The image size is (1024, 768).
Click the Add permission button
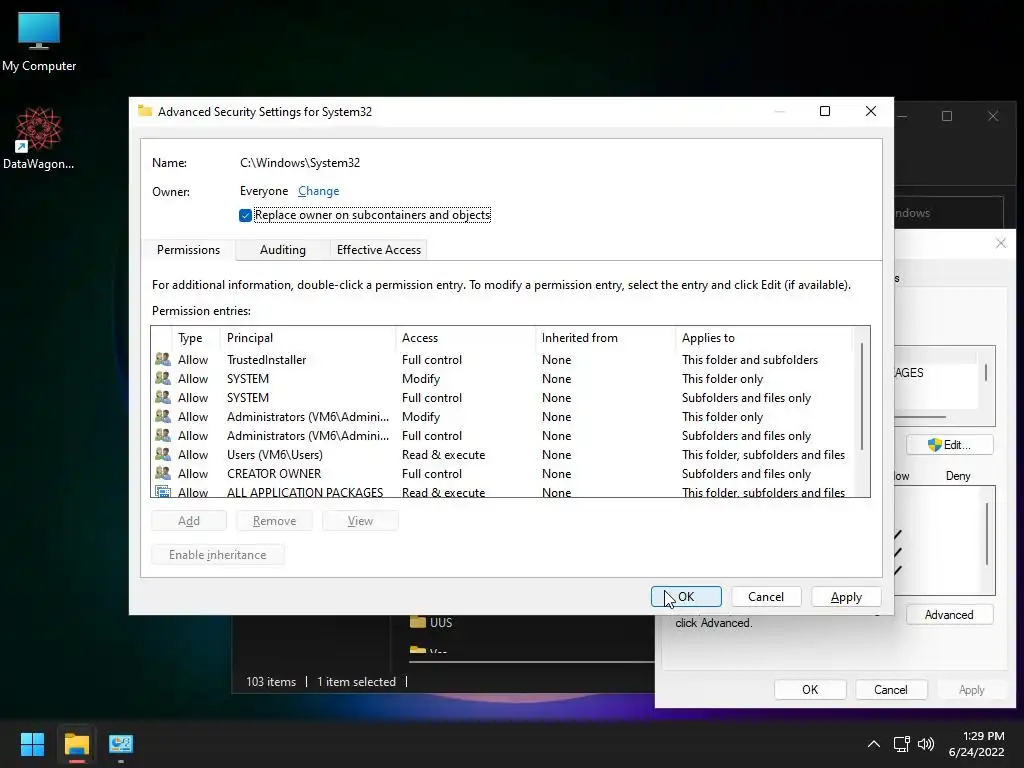click(189, 520)
